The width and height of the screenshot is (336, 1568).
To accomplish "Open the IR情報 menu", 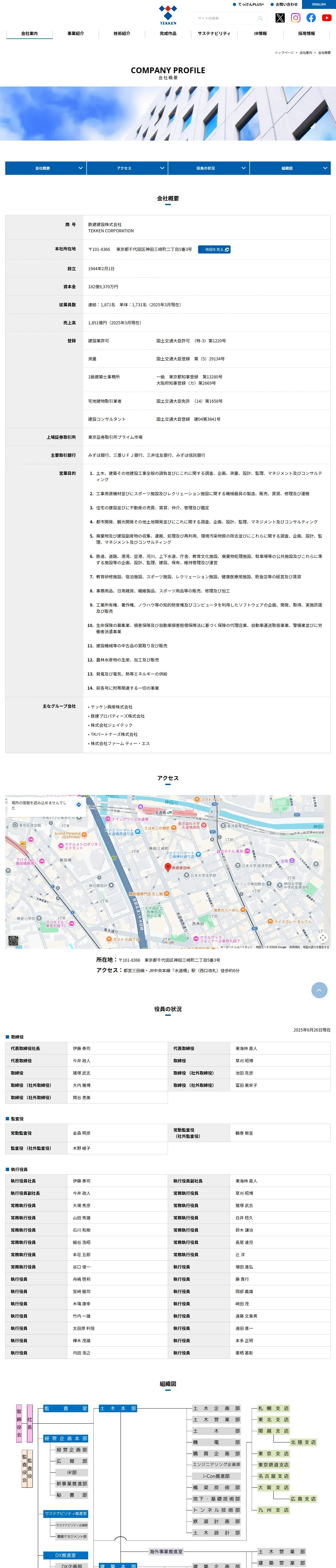I will (x=260, y=33).
